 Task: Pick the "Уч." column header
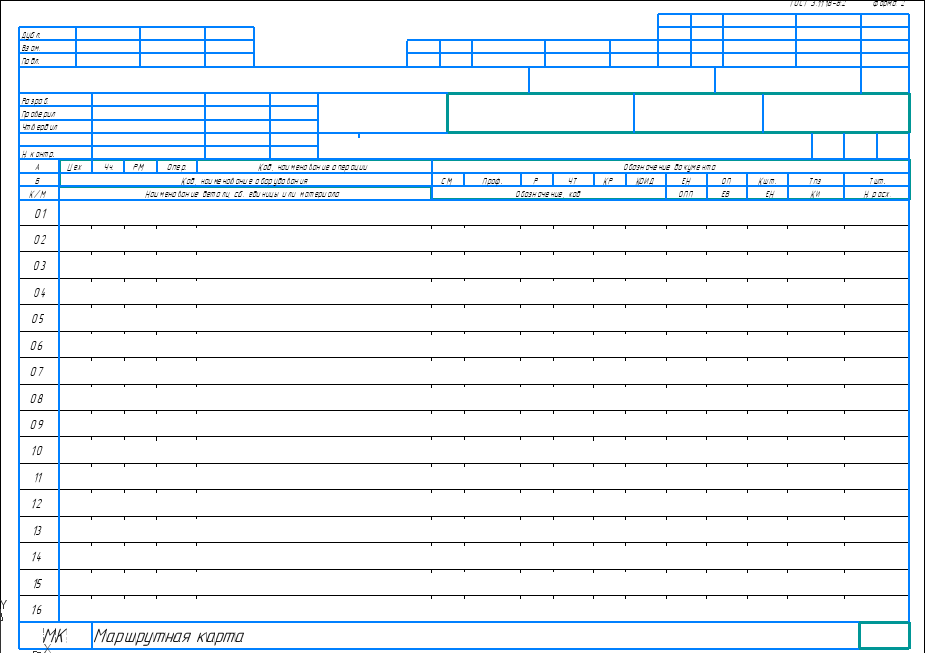point(108,167)
